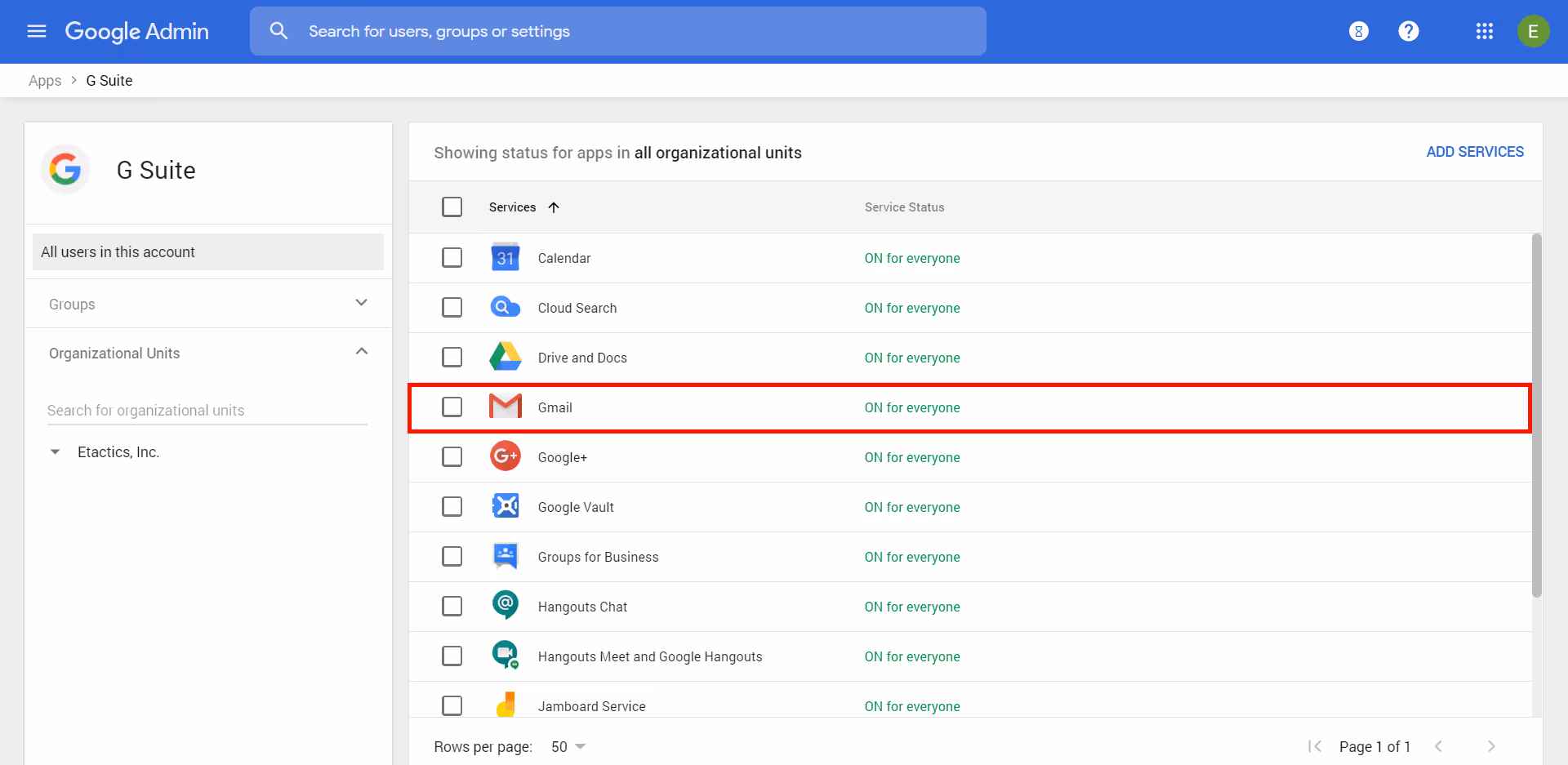The height and width of the screenshot is (765, 1568).
Task: Click the G Suite Google logo
Action: [x=65, y=170]
